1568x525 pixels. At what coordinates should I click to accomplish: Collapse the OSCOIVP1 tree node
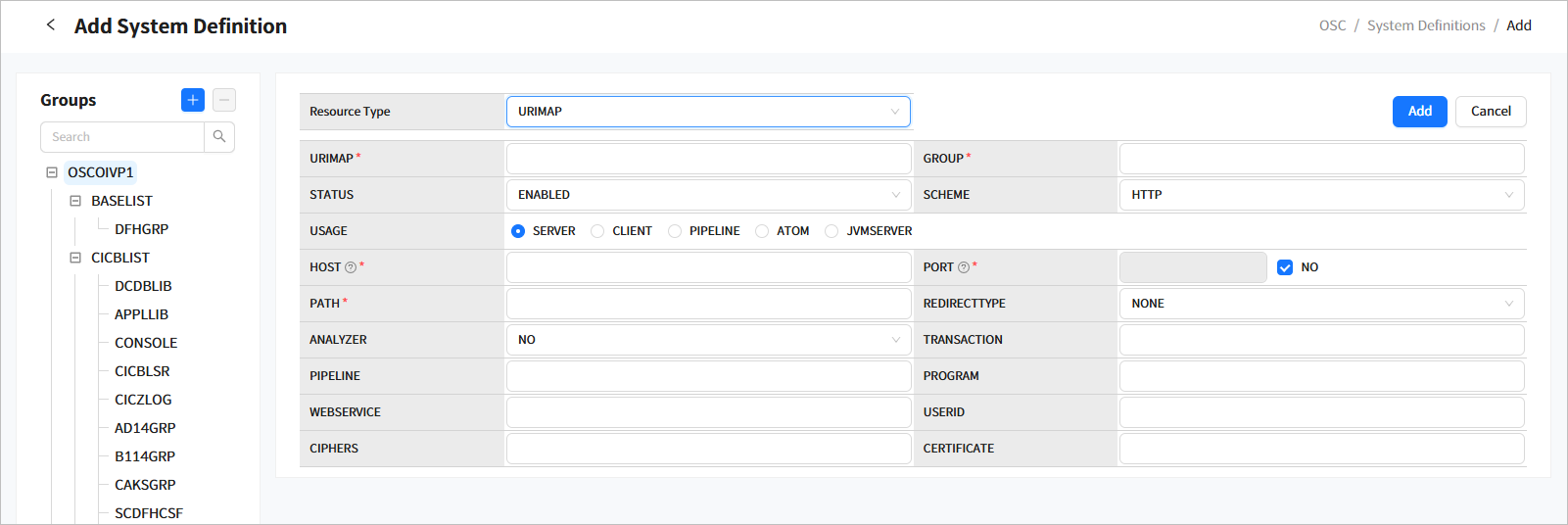[x=52, y=172]
